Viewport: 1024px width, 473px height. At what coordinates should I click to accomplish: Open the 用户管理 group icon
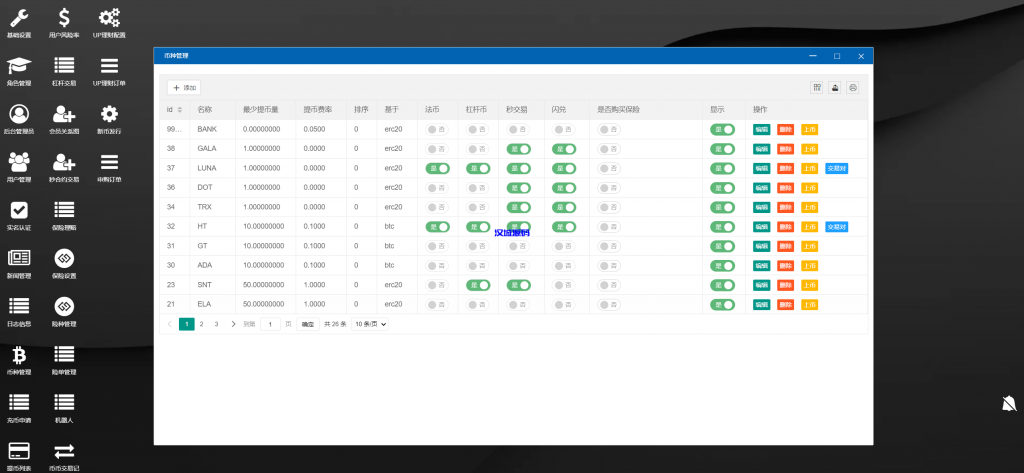coord(19,162)
